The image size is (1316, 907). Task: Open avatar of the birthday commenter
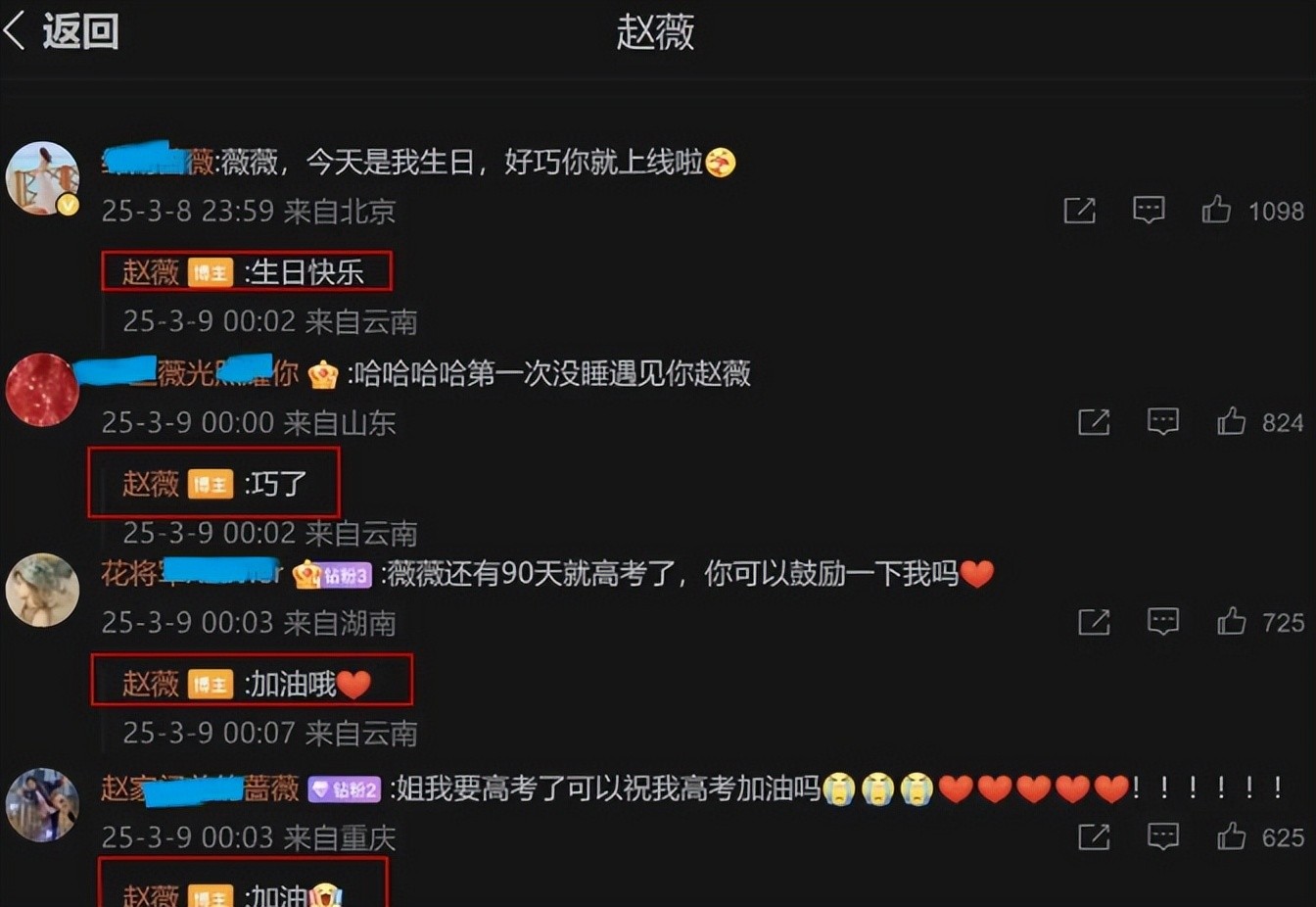[x=42, y=177]
